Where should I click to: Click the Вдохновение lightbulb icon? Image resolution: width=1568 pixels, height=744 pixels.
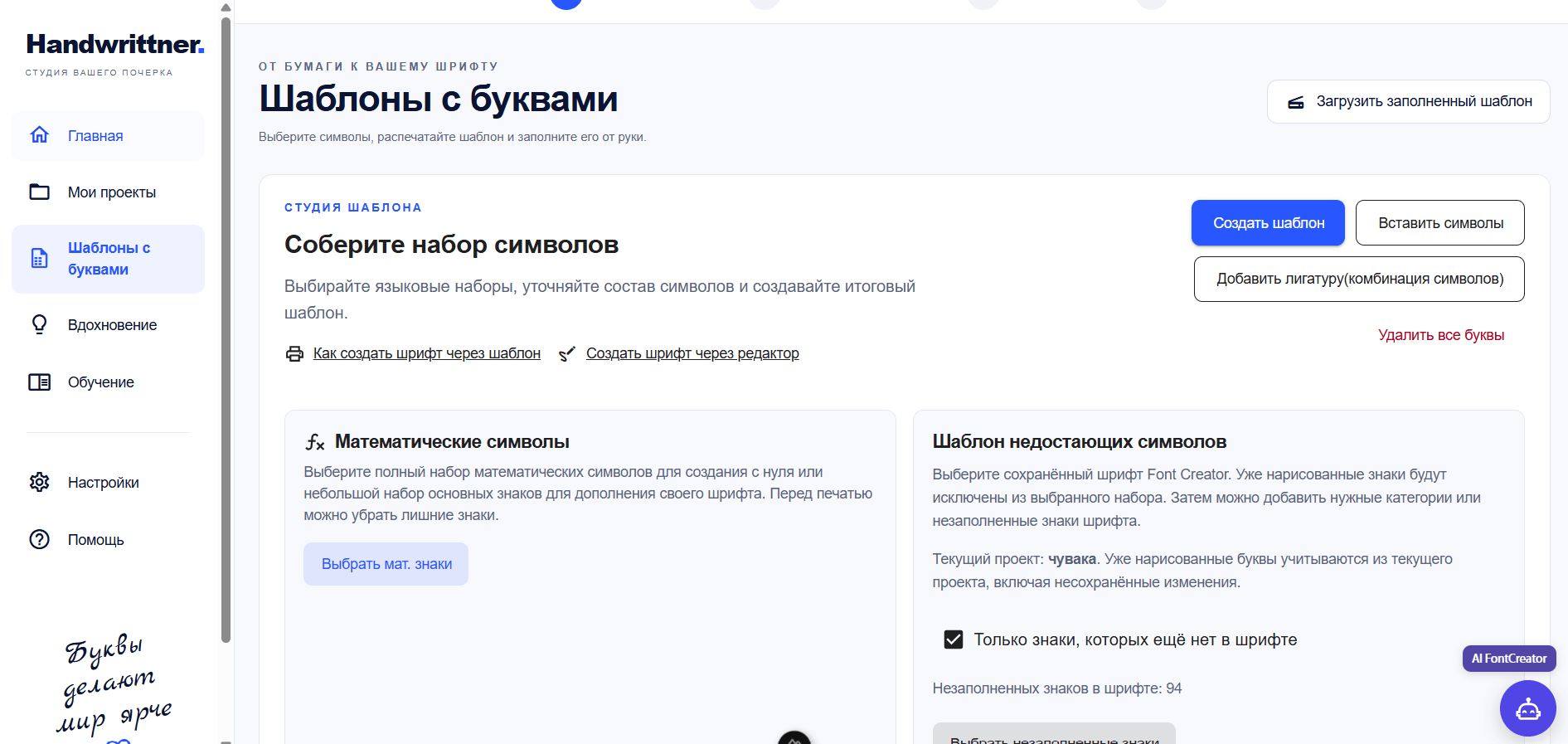pyautogui.click(x=39, y=324)
